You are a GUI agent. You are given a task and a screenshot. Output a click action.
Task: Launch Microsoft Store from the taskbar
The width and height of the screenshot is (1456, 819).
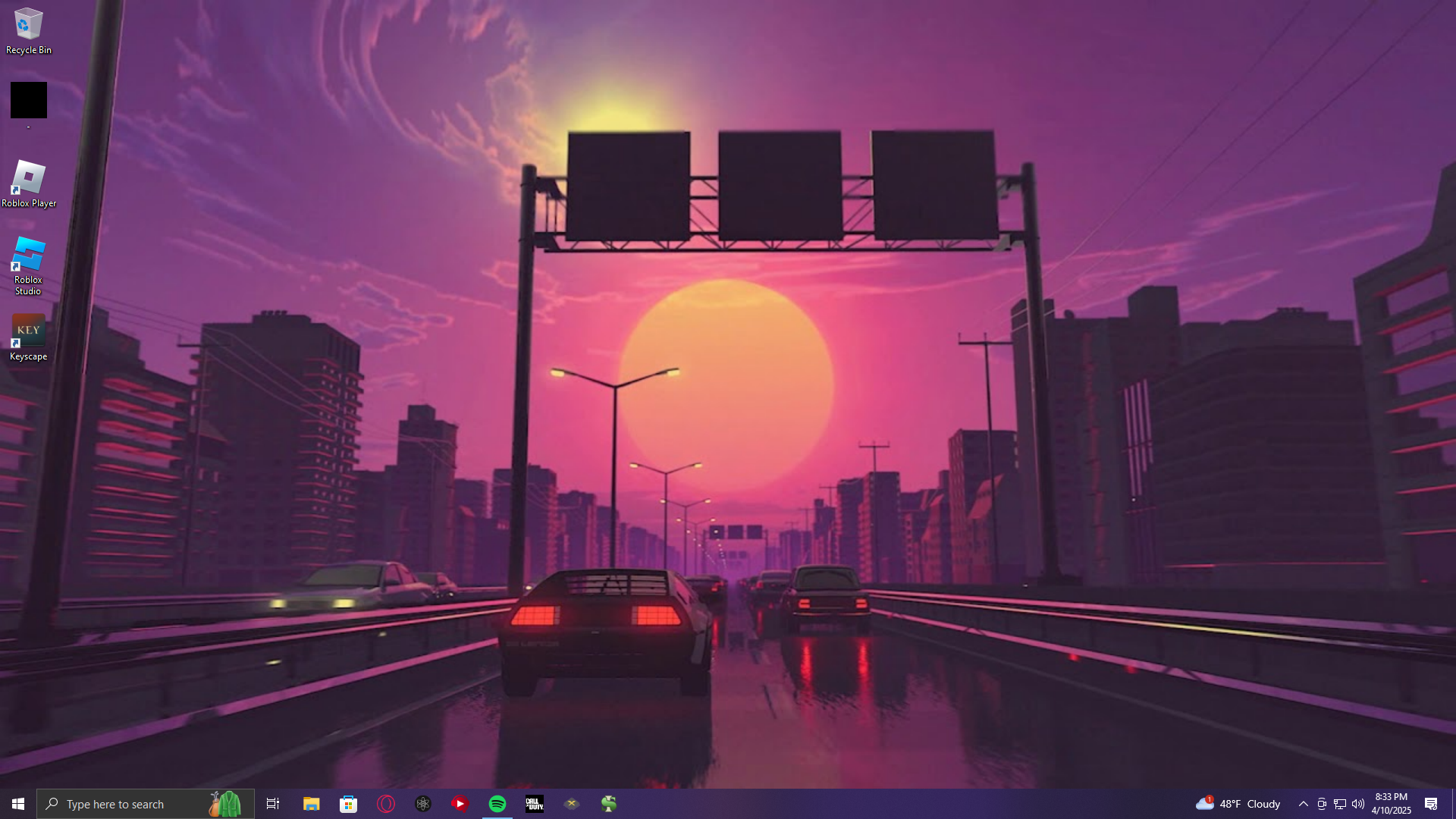(x=348, y=804)
